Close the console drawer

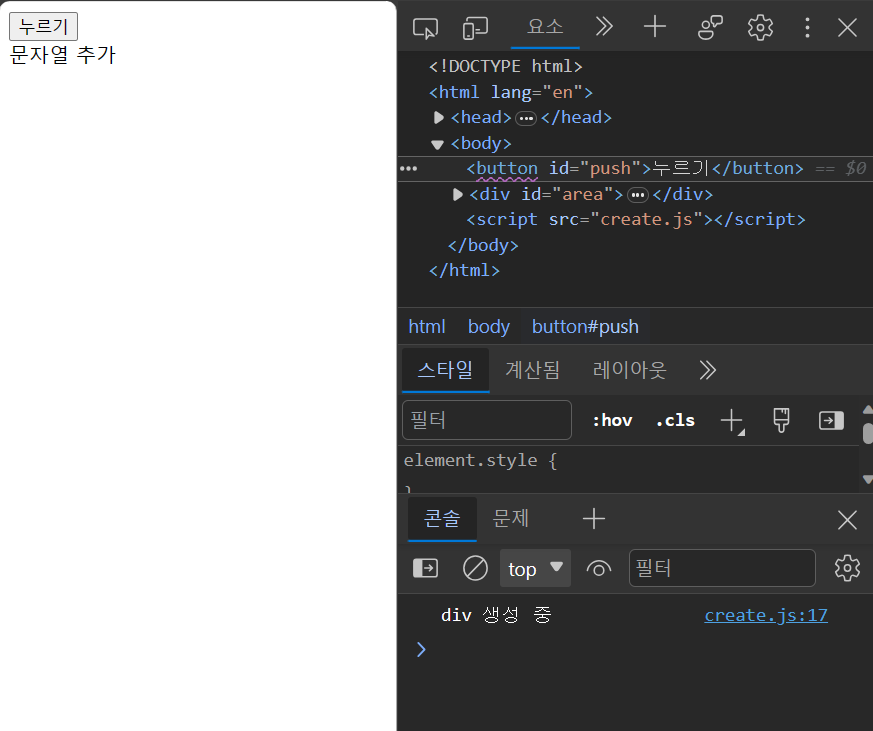click(847, 520)
